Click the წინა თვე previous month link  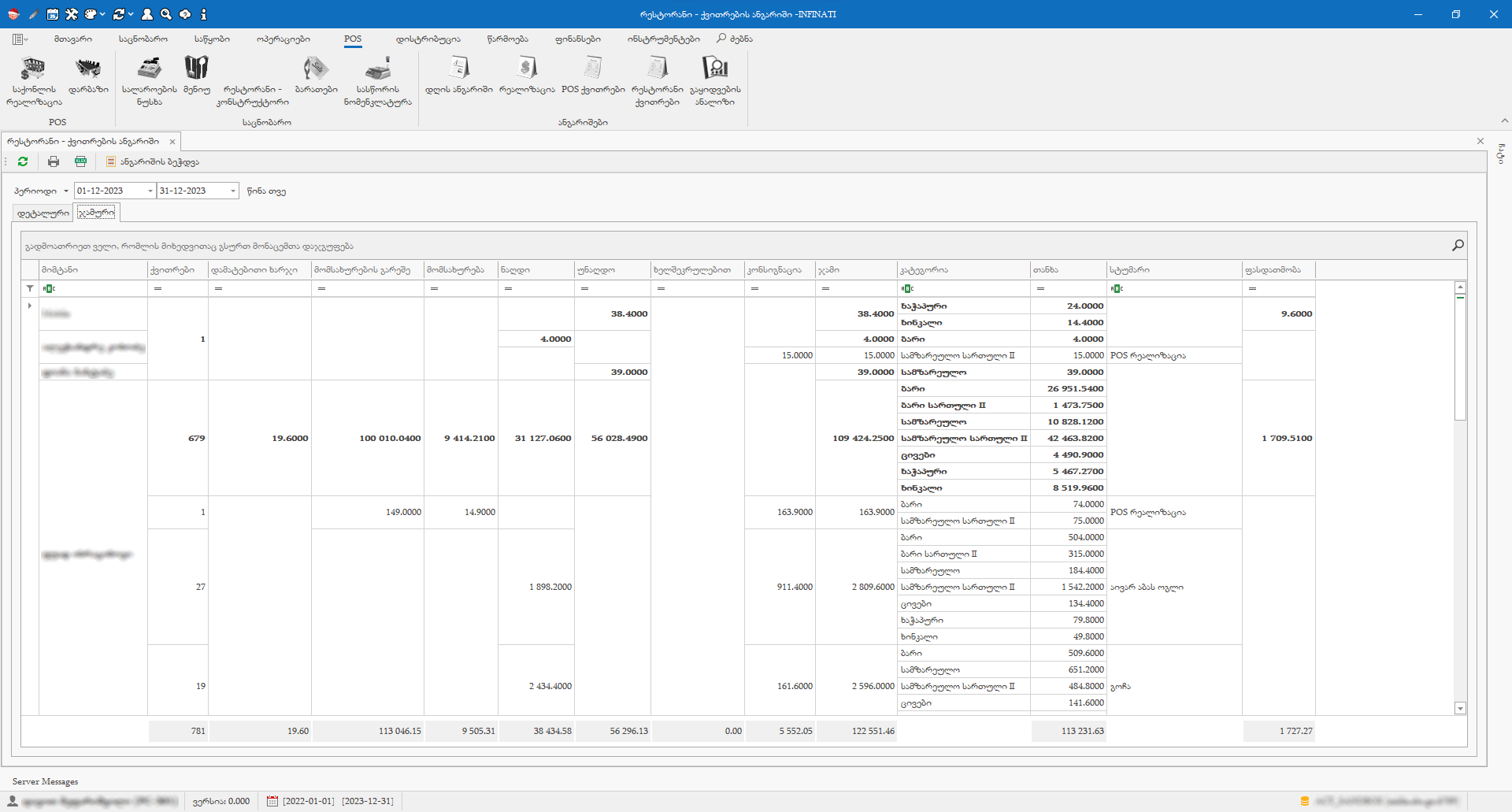pos(266,191)
